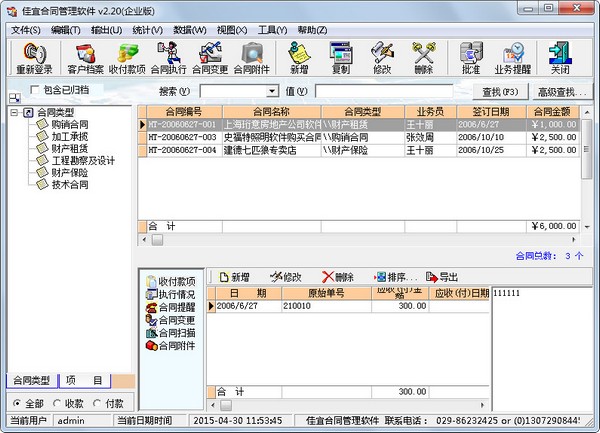
Task: Switch to the 项目 tab
Action: click(x=84, y=381)
